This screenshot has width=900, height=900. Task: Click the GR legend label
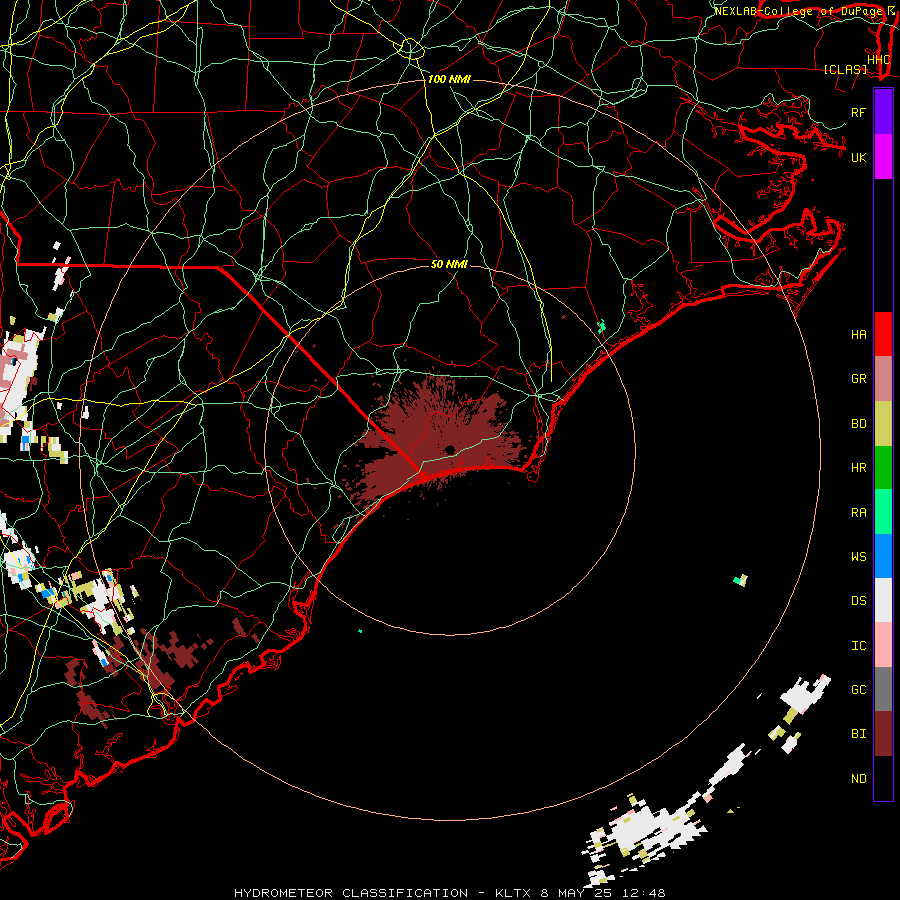[858, 379]
